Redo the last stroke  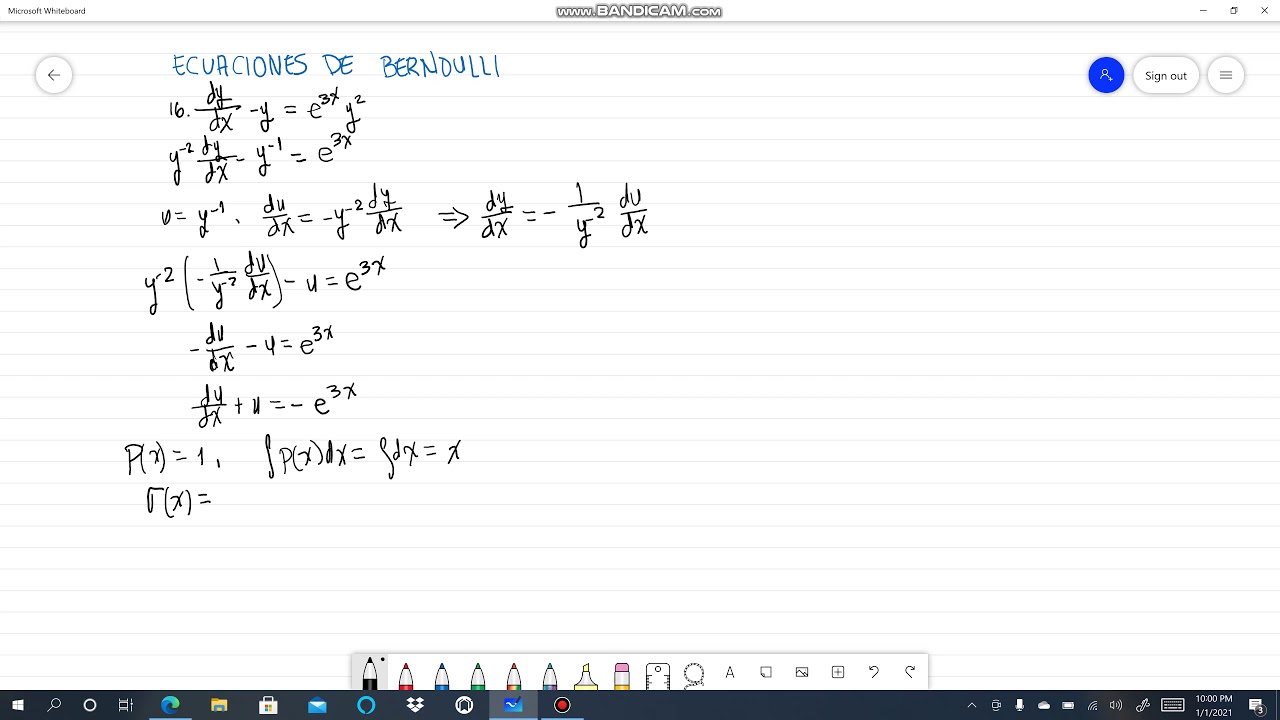pyautogui.click(x=910, y=673)
